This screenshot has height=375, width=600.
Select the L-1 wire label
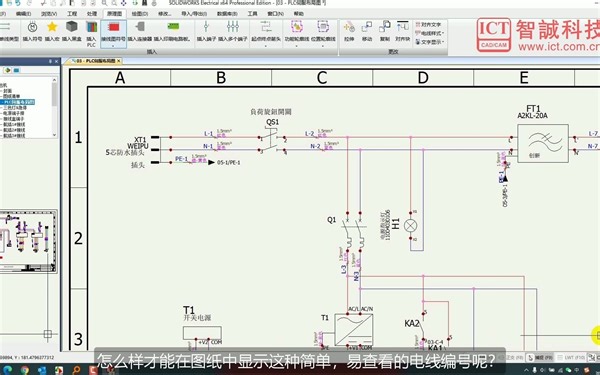tap(208, 134)
